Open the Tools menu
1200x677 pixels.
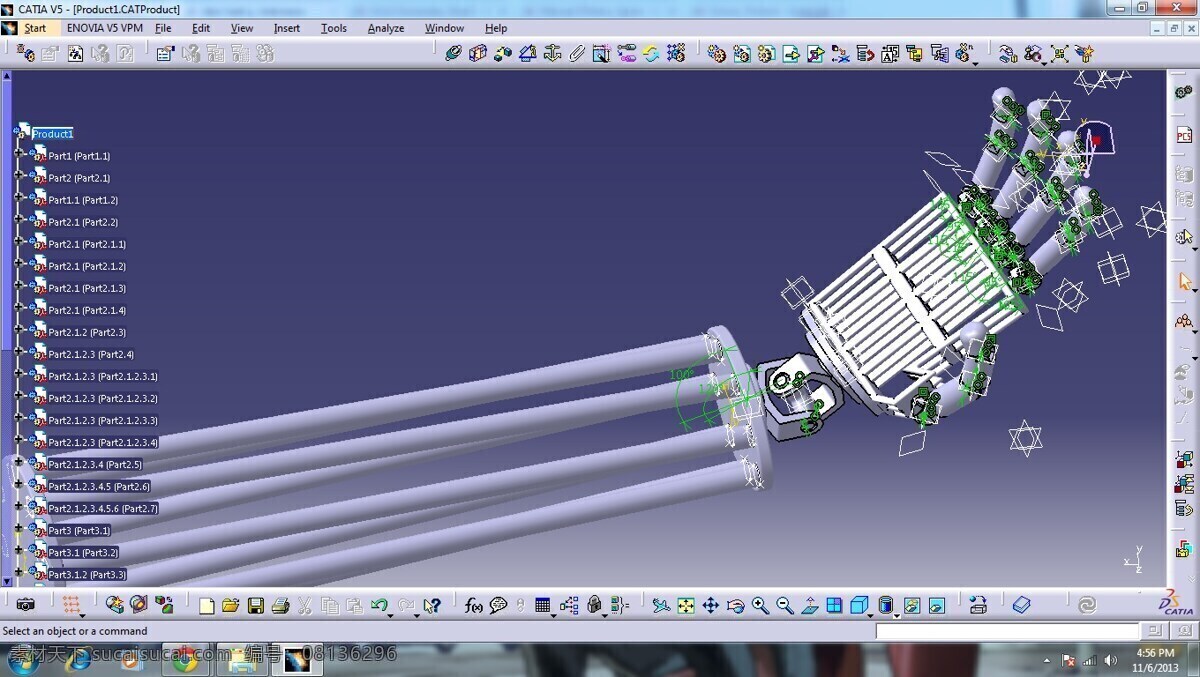pos(334,28)
